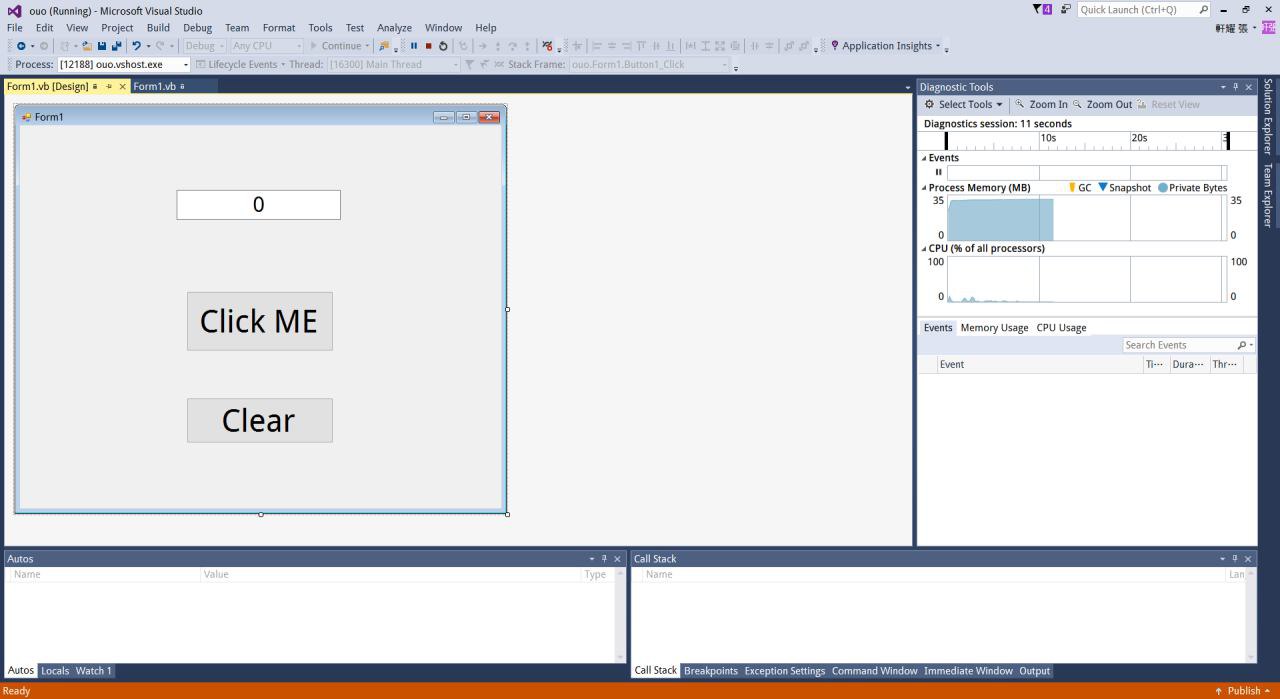Toggle auto-hide pin on Diagnostic Tools panel

pos(1235,87)
